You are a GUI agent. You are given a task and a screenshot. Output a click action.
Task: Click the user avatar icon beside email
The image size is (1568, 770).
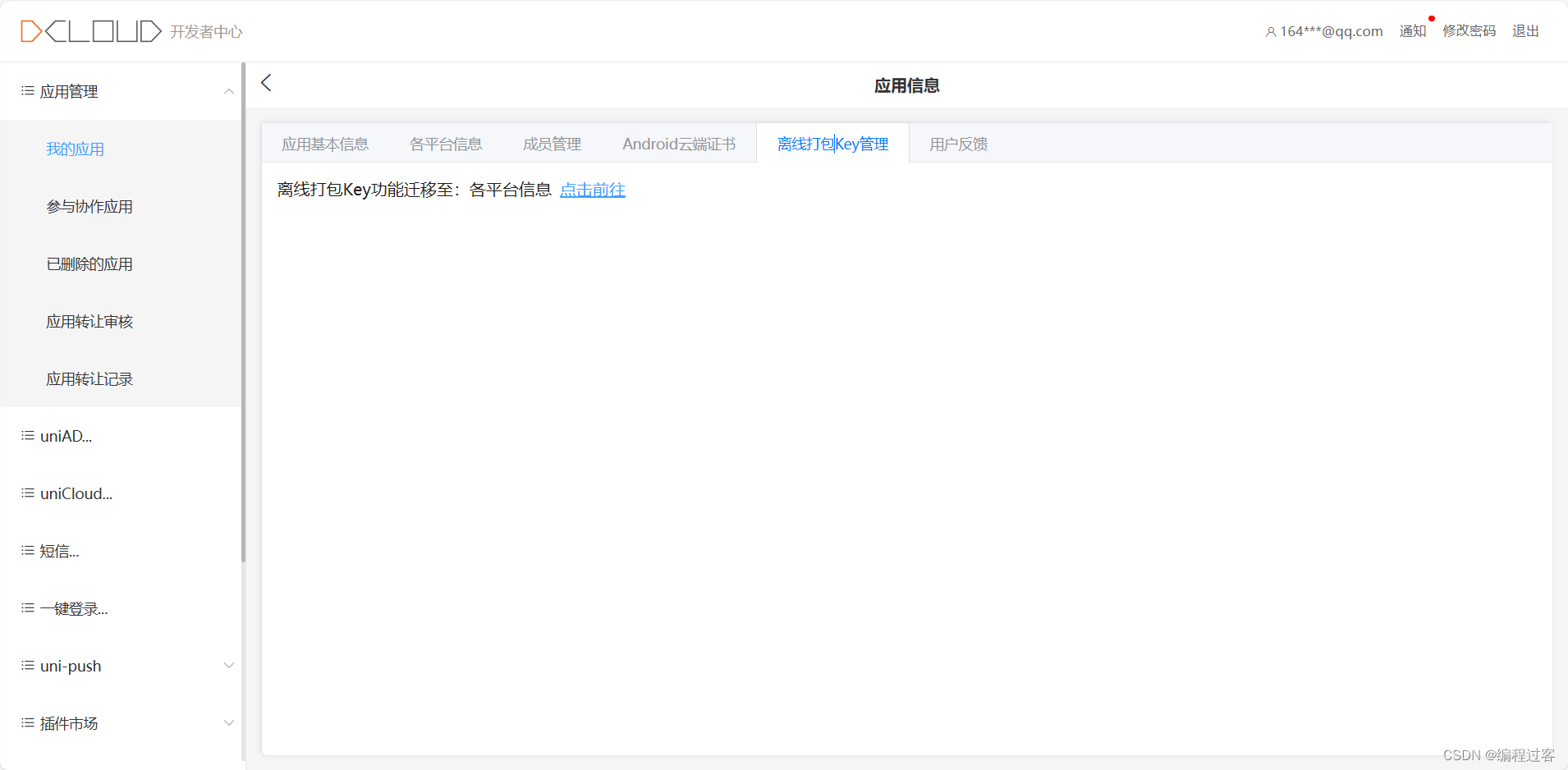click(1271, 32)
